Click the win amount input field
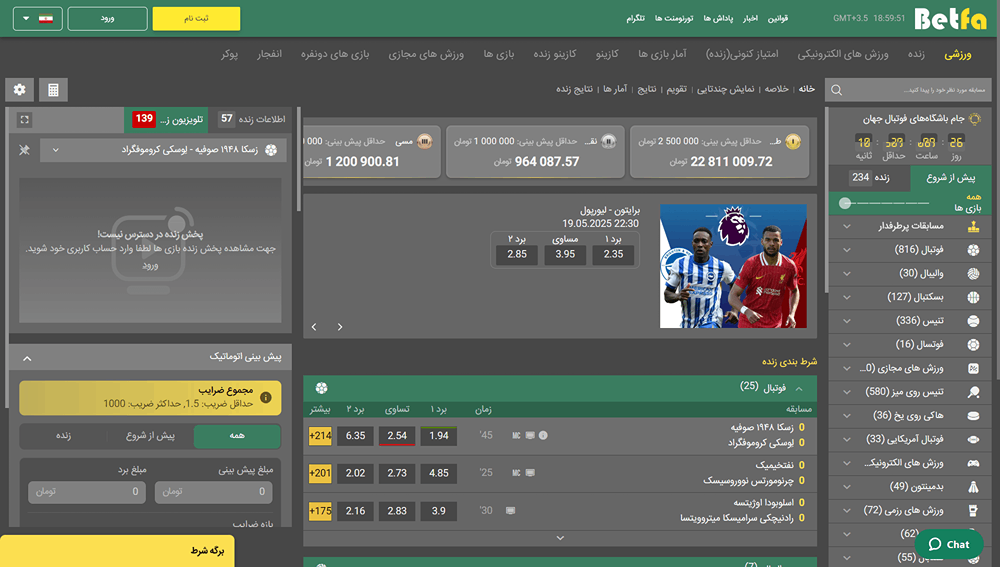Screen dimensions: 1000x567 pyautogui.click(x=87, y=492)
